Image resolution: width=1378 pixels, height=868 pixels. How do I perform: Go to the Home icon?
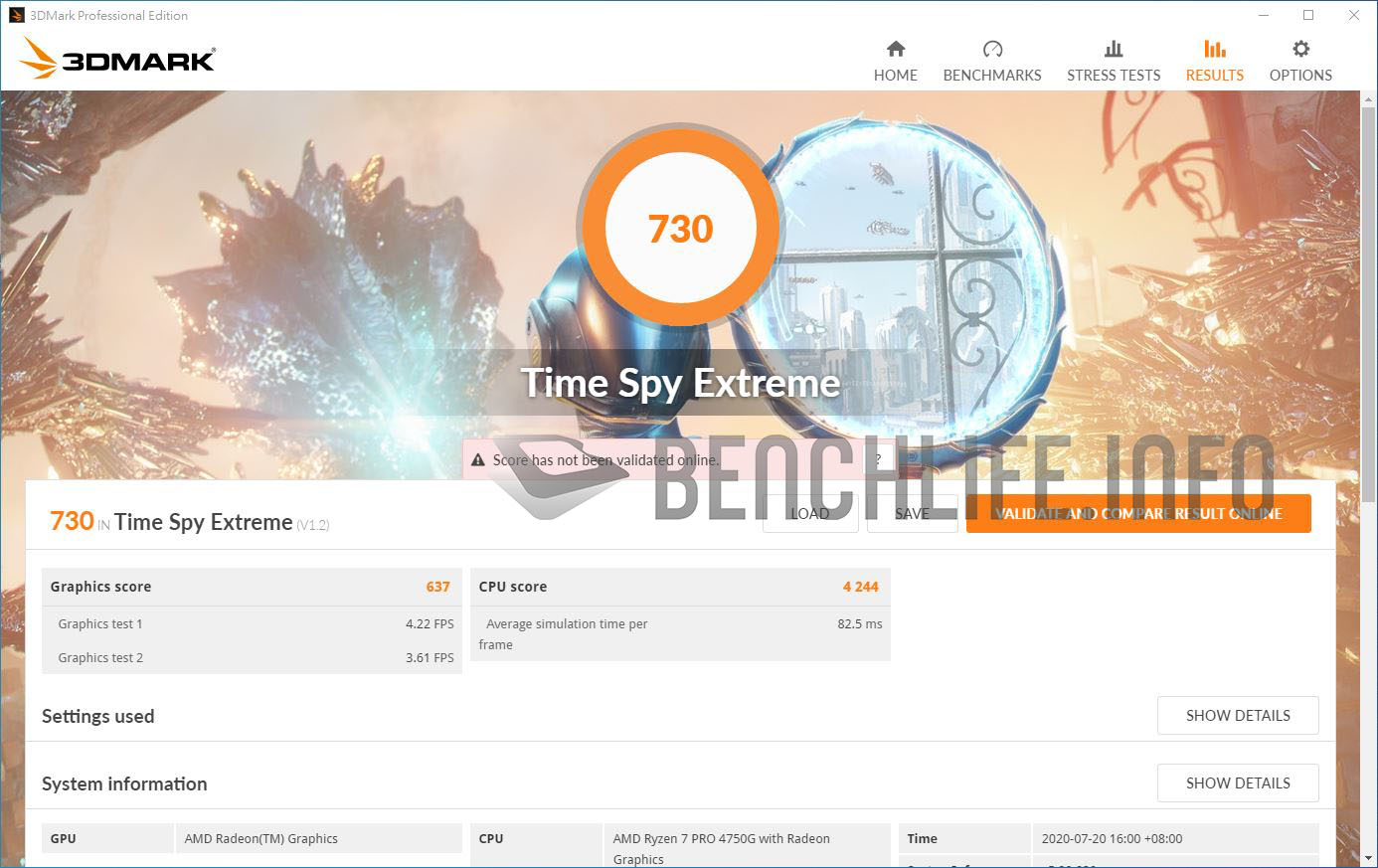[895, 49]
